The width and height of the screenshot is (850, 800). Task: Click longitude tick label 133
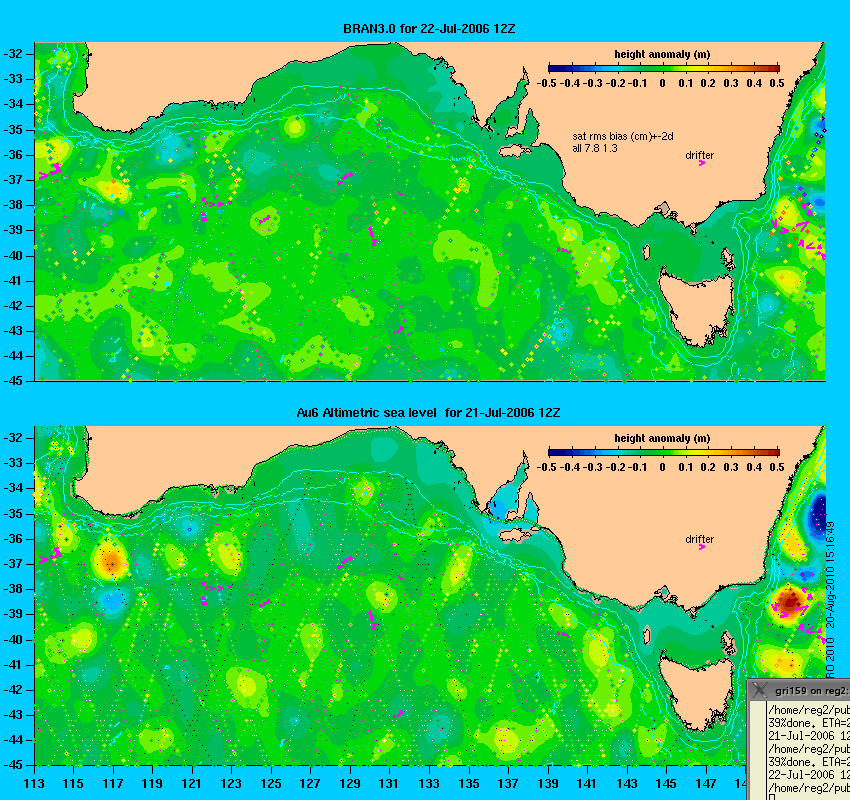[429, 784]
